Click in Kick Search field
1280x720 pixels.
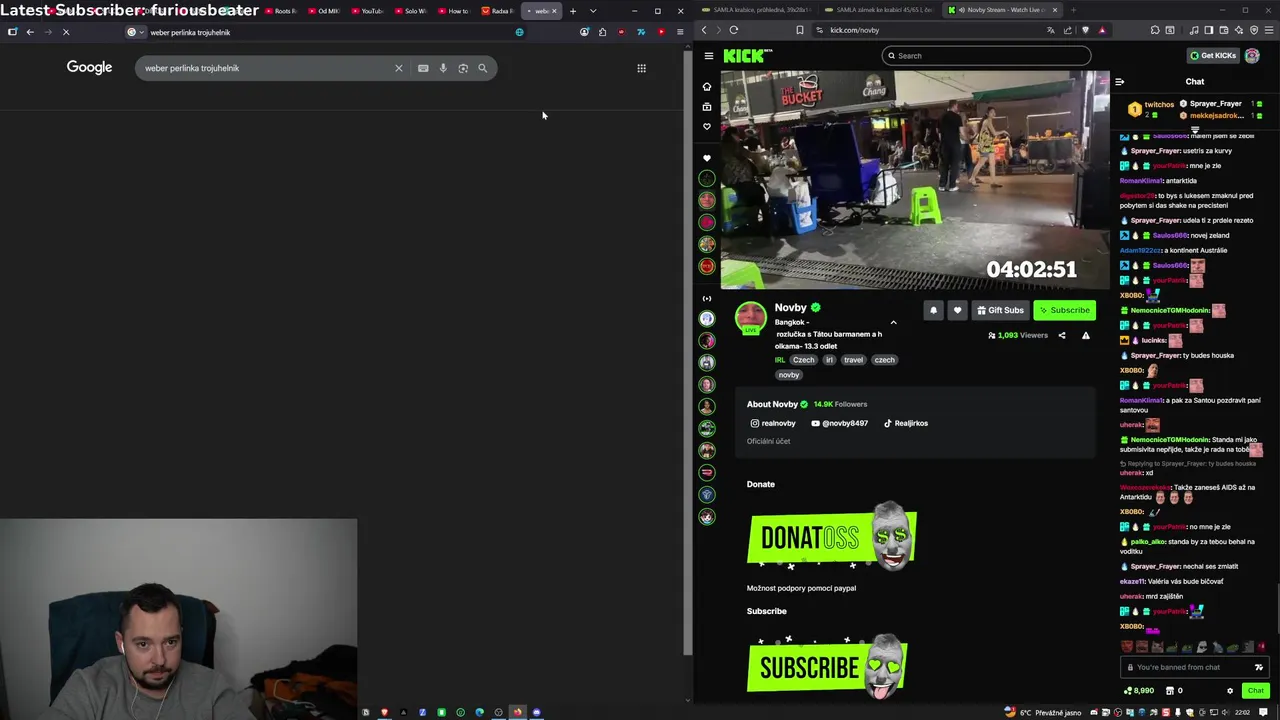pos(986,56)
